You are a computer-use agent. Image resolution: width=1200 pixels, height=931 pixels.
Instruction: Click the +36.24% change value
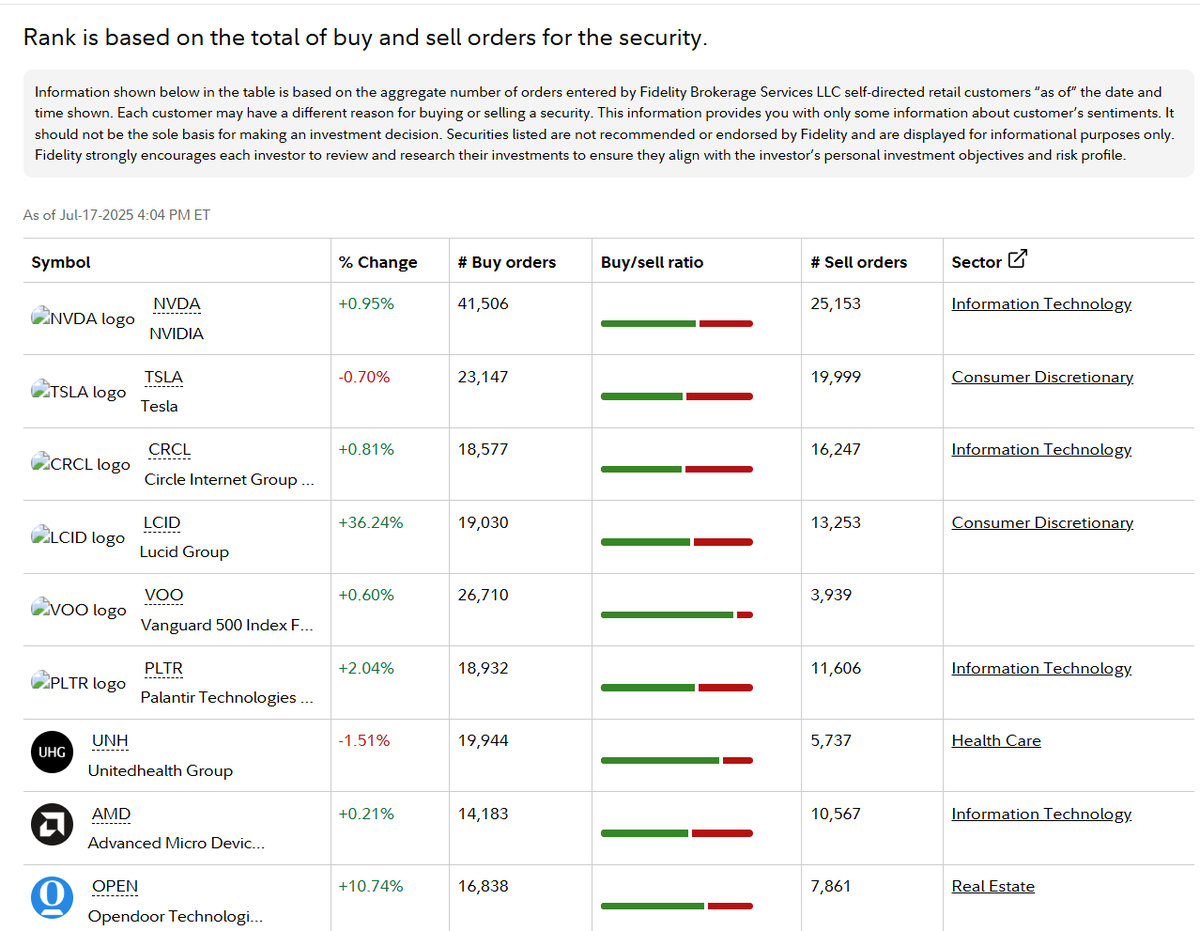(371, 523)
